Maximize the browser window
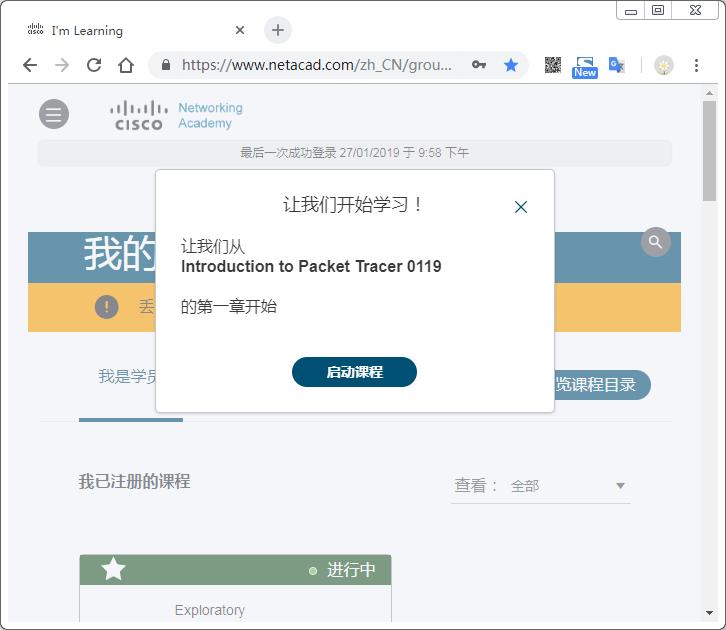The image size is (726, 630). click(x=658, y=10)
